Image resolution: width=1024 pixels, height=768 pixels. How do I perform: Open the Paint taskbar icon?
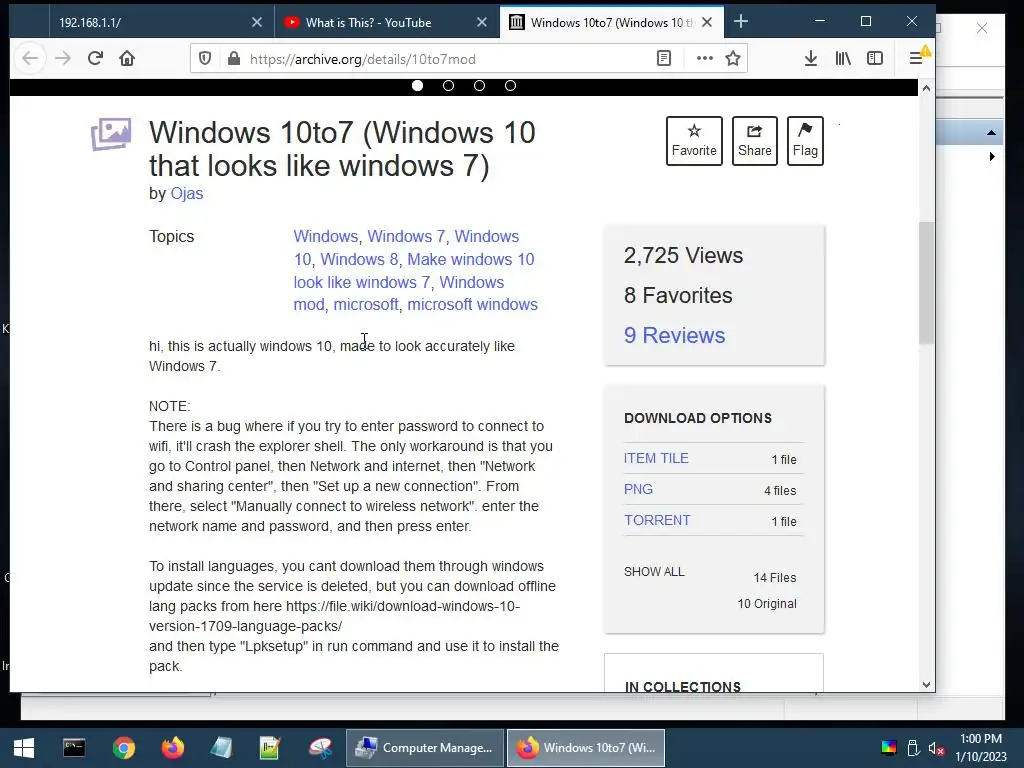pyautogui.click(x=320, y=748)
